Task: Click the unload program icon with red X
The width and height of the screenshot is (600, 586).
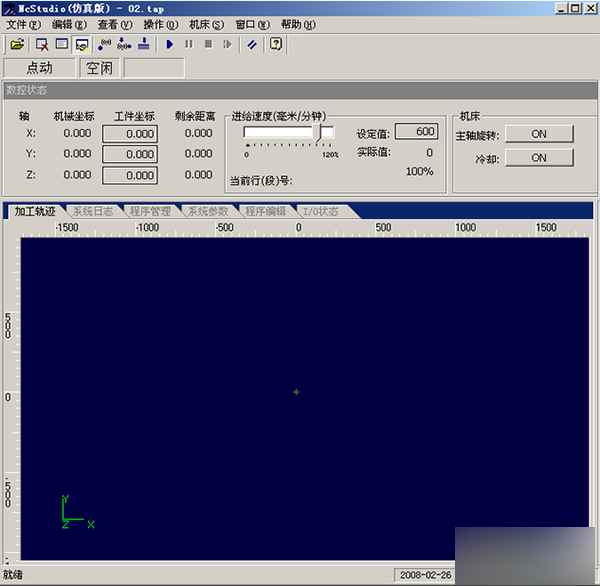Action: click(x=42, y=44)
